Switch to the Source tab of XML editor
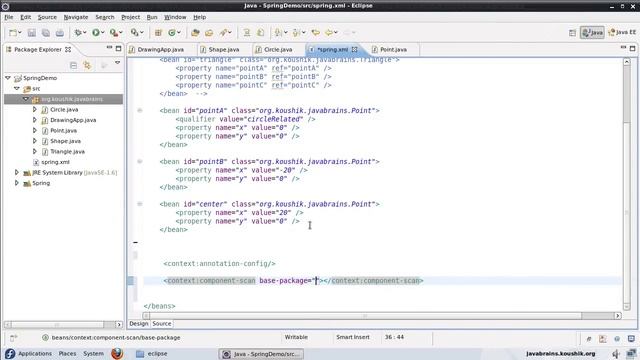This screenshot has width=640, height=360. pyautogui.click(x=162, y=324)
